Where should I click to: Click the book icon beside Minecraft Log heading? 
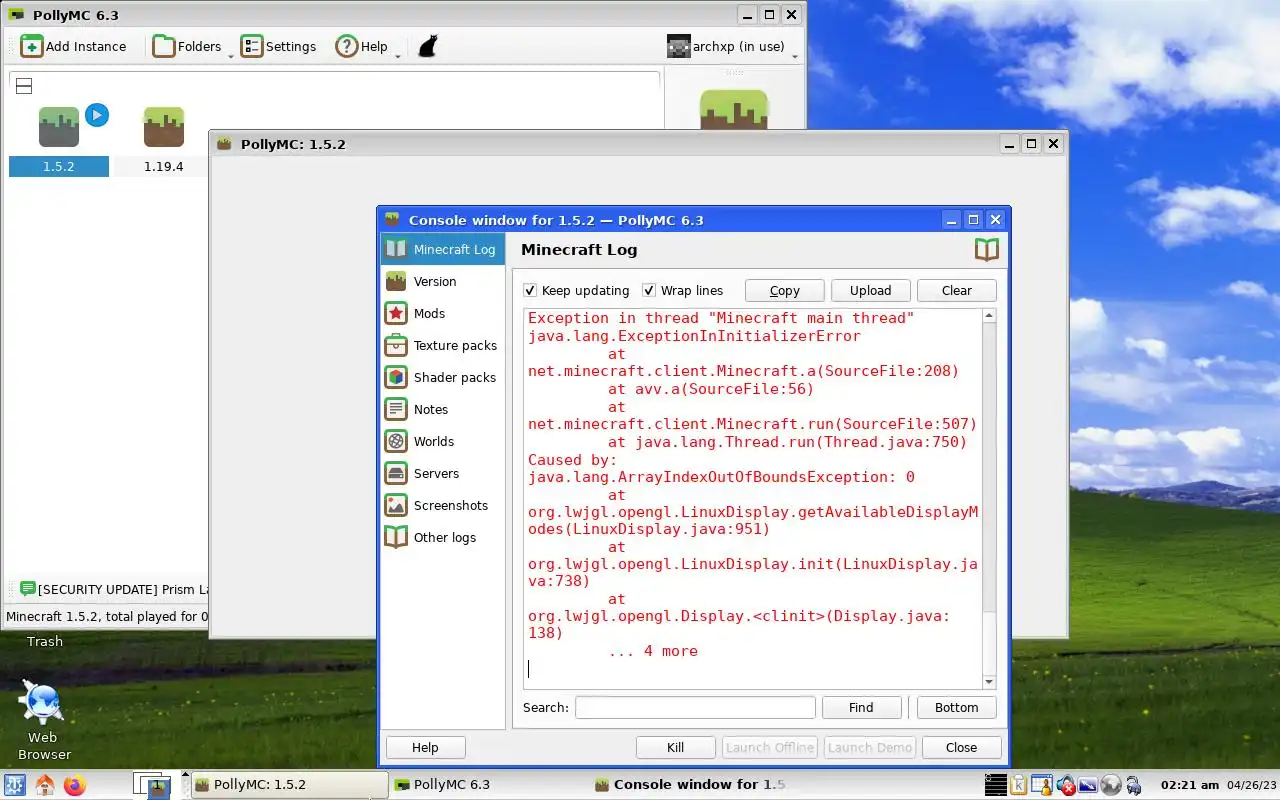986,249
